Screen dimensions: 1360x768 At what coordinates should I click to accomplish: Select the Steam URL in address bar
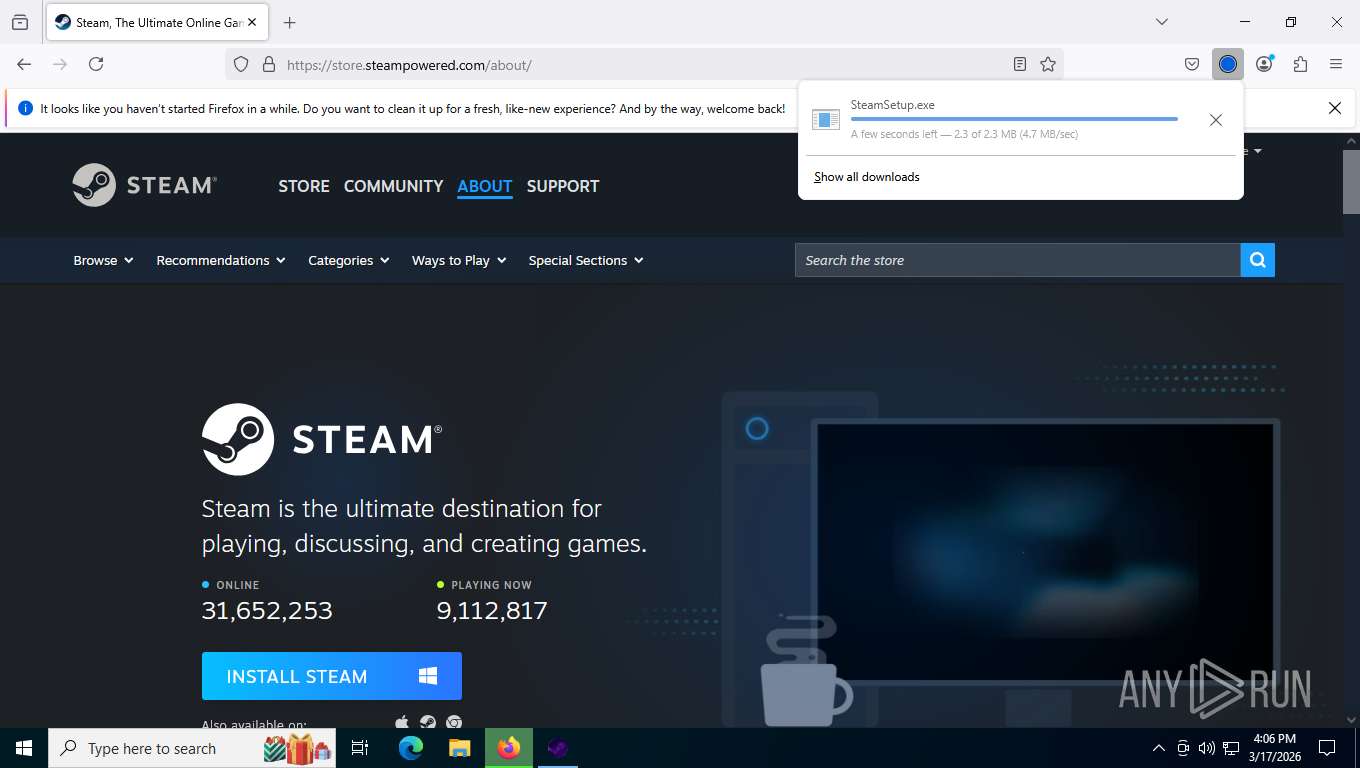[409, 65]
